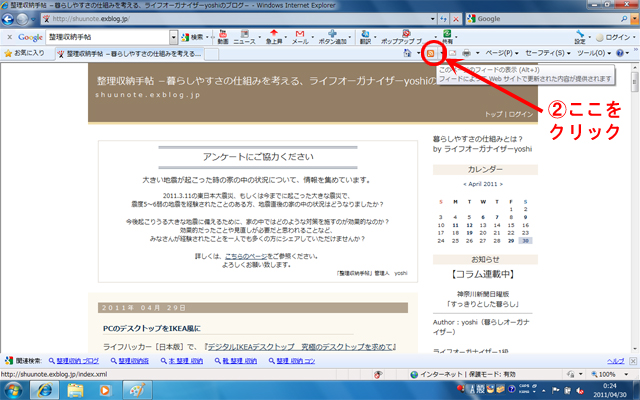The width and height of the screenshot is (640, 400).
Task: Click the ボタン追加 plus icon
Action: [332, 37]
